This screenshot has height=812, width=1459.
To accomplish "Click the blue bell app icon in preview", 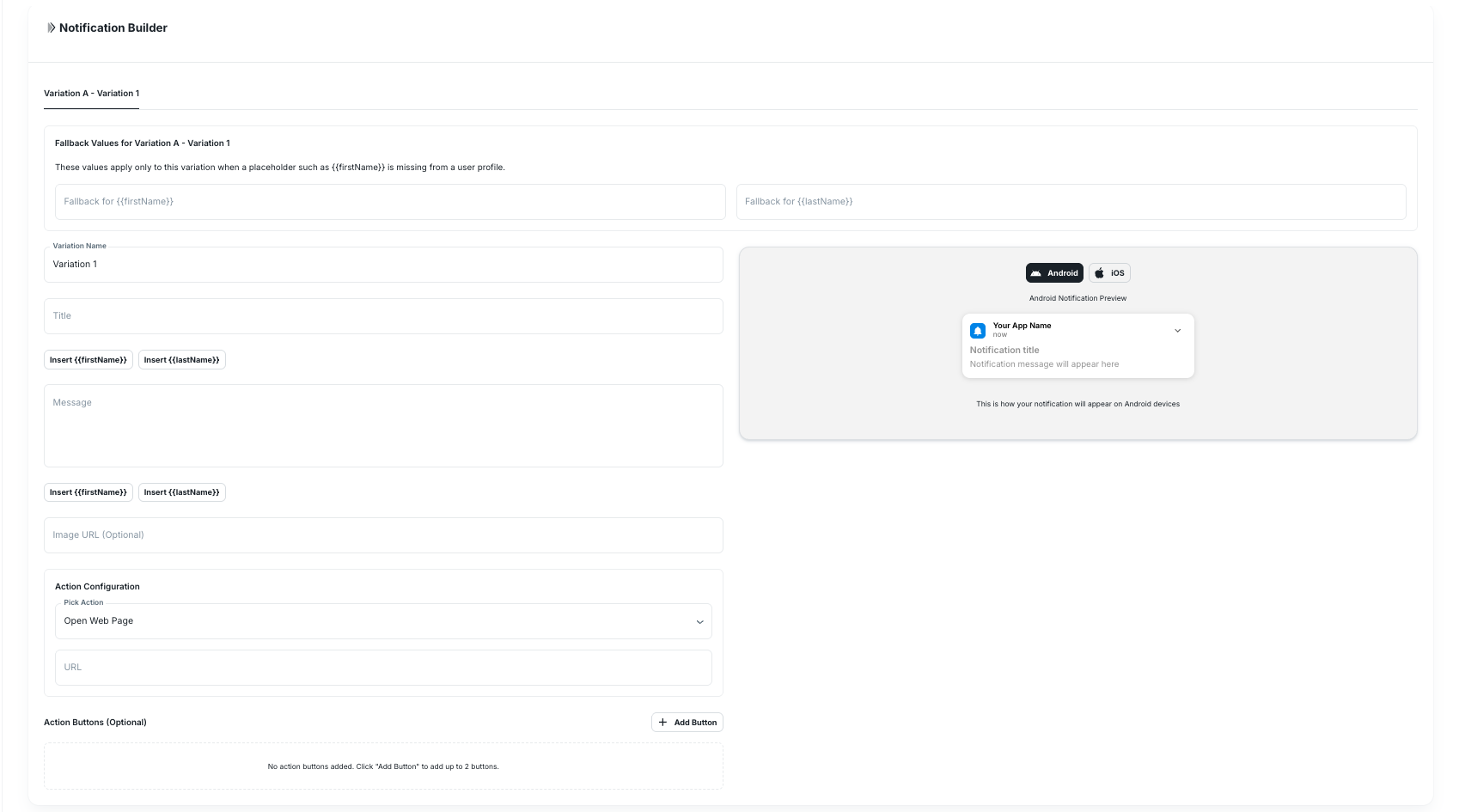I will click(x=978, y=330).
